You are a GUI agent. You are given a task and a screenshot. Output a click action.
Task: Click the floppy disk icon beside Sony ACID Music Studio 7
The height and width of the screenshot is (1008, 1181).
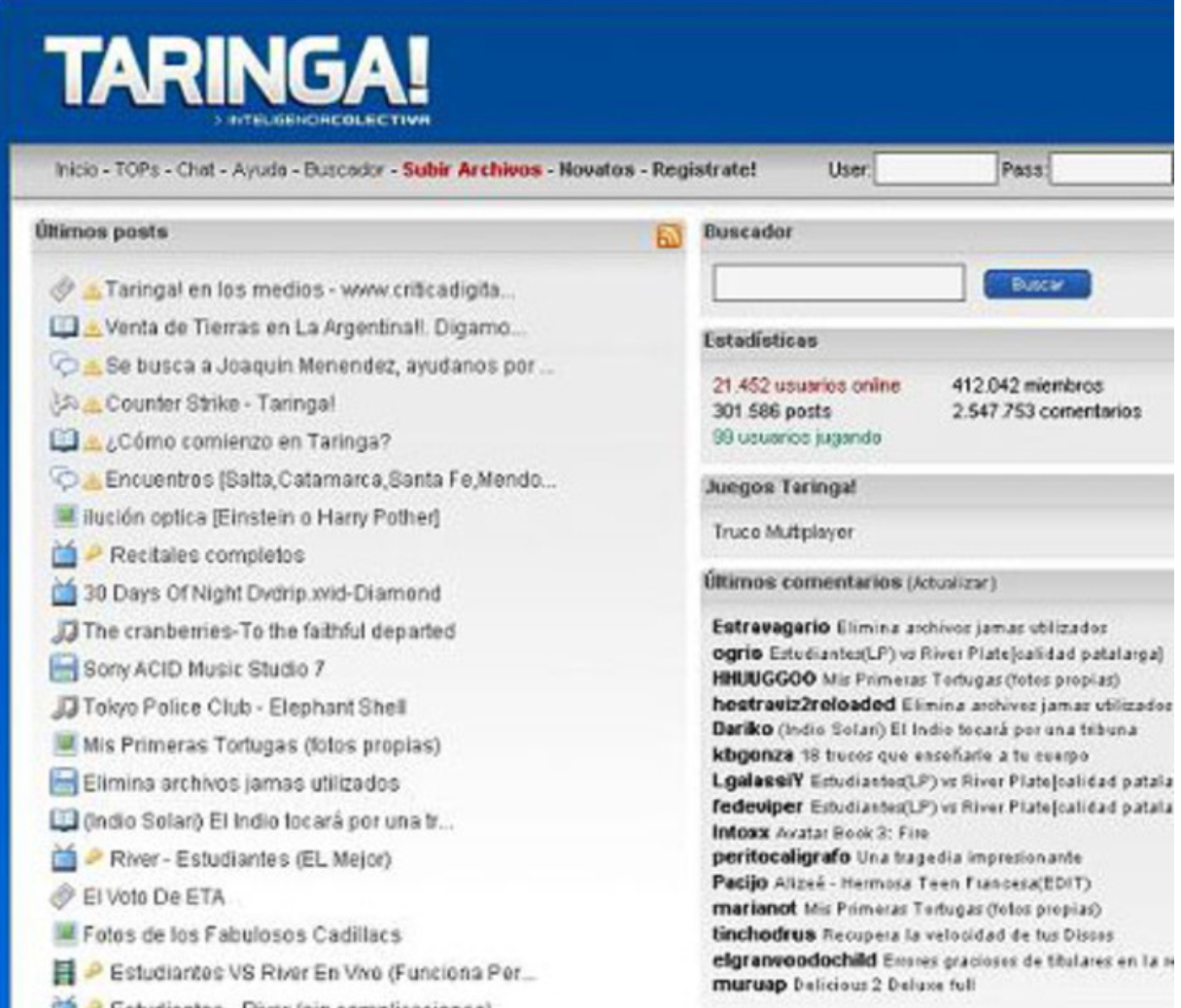click(63, 669)
